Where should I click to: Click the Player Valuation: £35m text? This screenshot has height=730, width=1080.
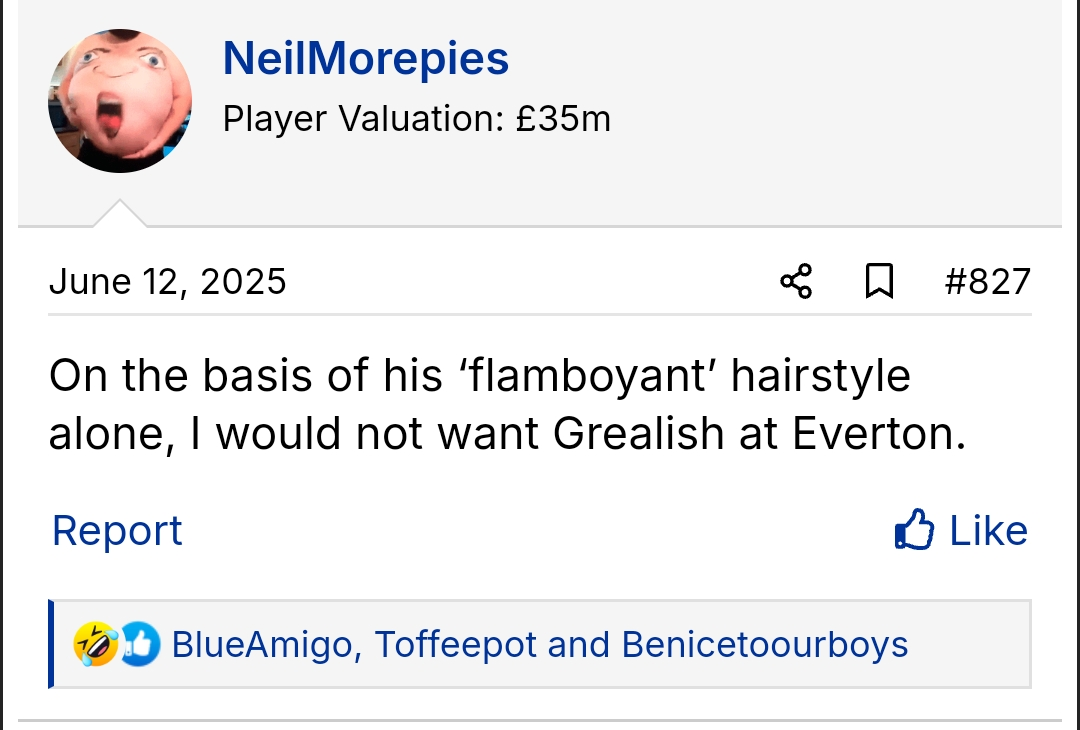point(416,119)
